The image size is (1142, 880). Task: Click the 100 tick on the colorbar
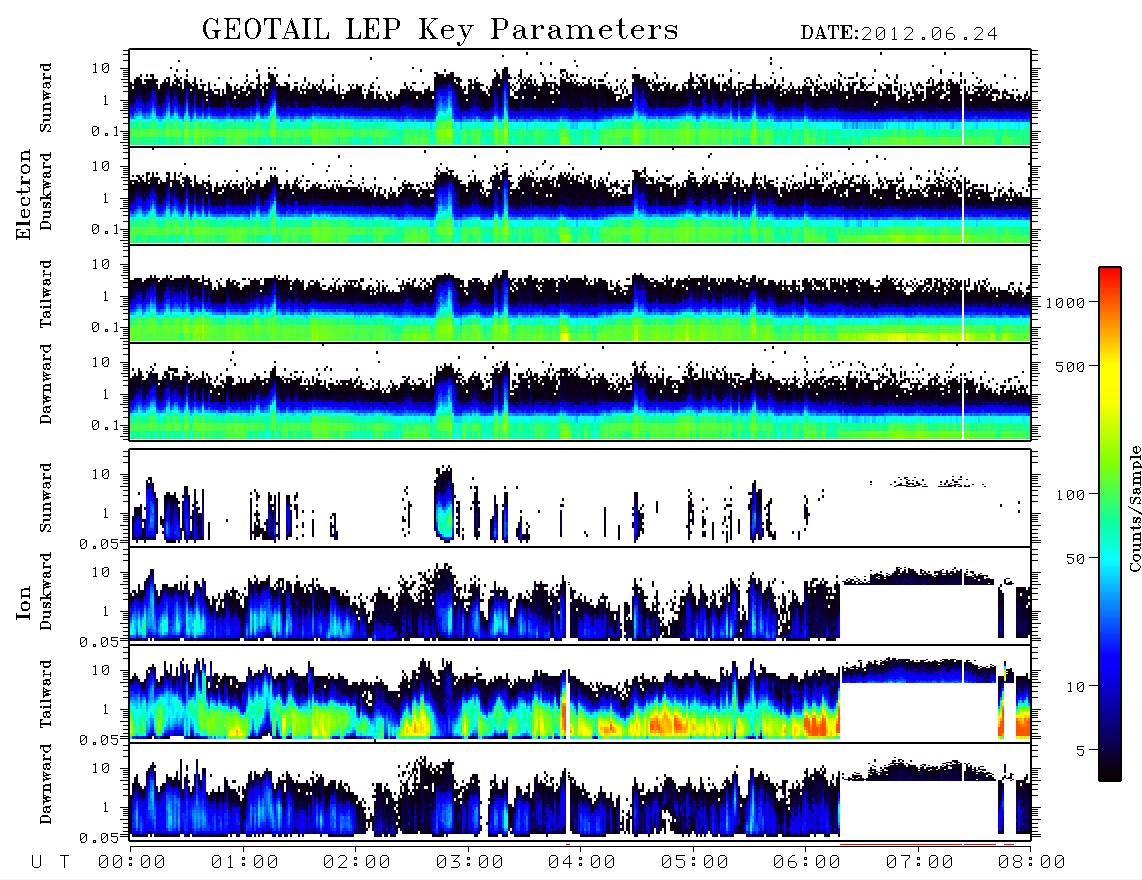(1070, 495)
